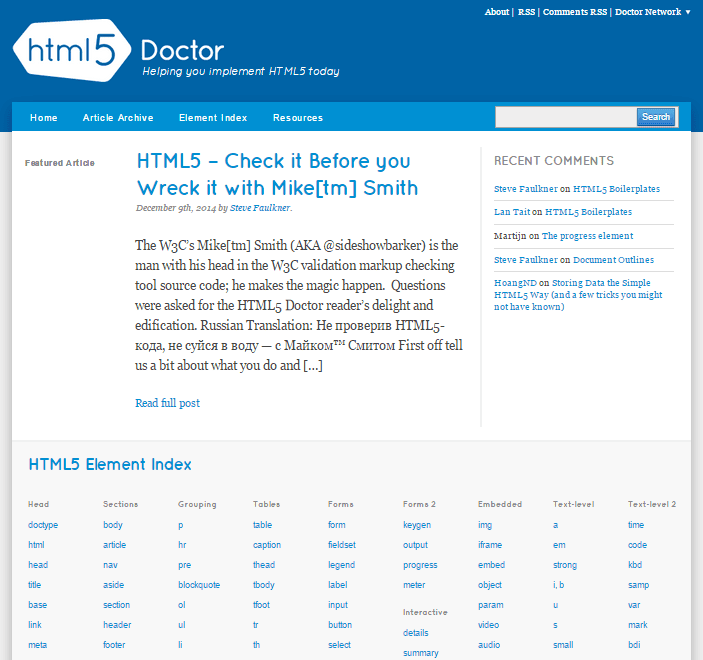Open Storing Data the Simple HTML5 Way link

(578, 295)
